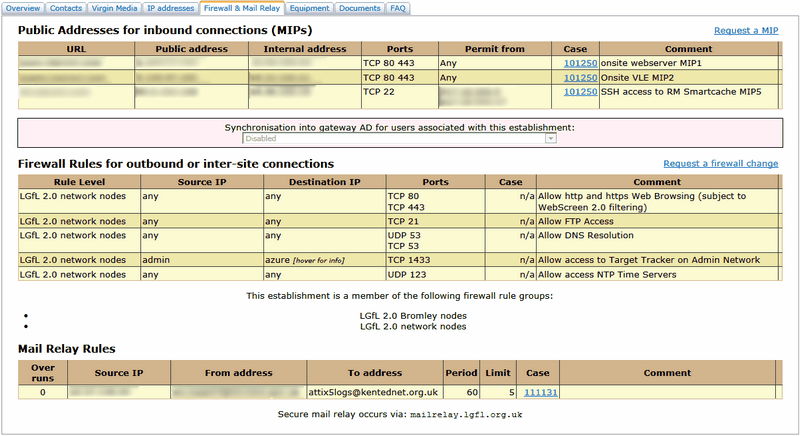Viewport: 800px width, 436px height.
Task: Click the UDP 123 ports cell
Action: [x=435, y=274]
